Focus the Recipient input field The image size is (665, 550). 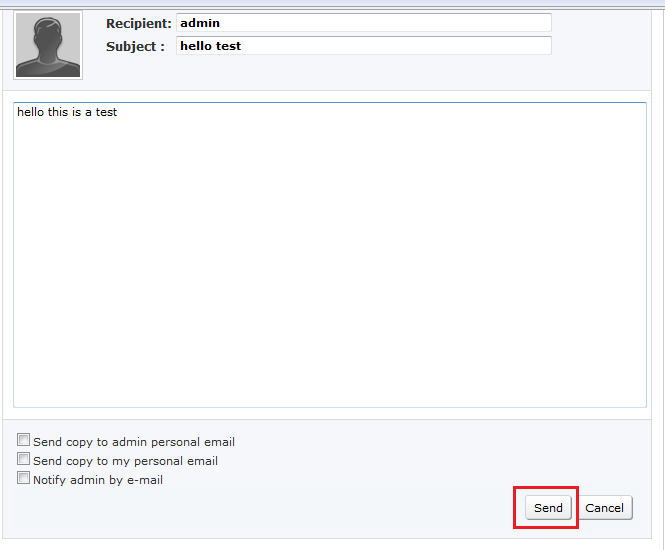tap(364, 22)
